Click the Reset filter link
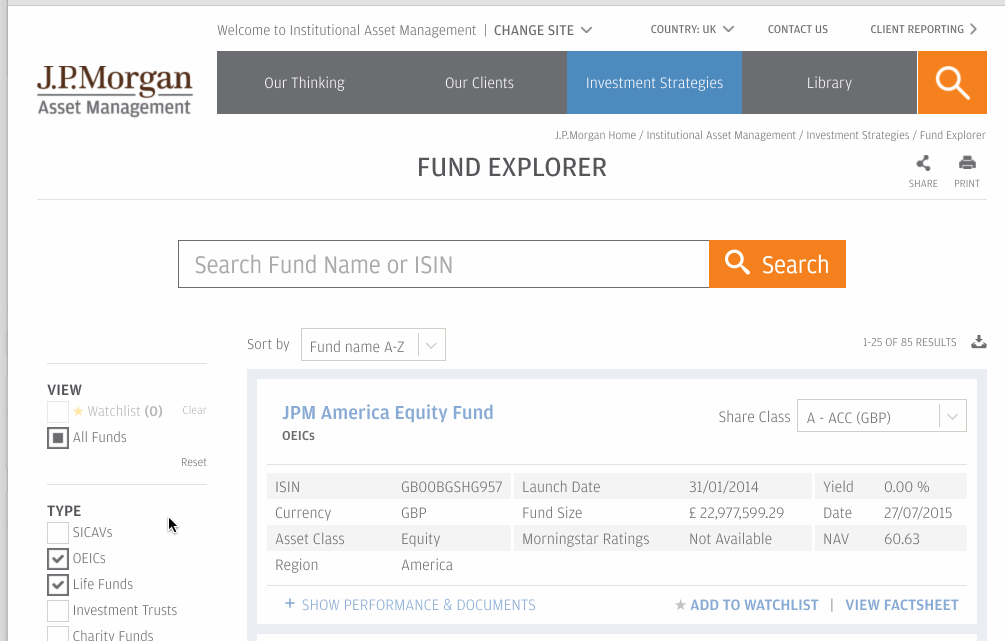The height and width of the screenshot is (641, 1005). 194,462
